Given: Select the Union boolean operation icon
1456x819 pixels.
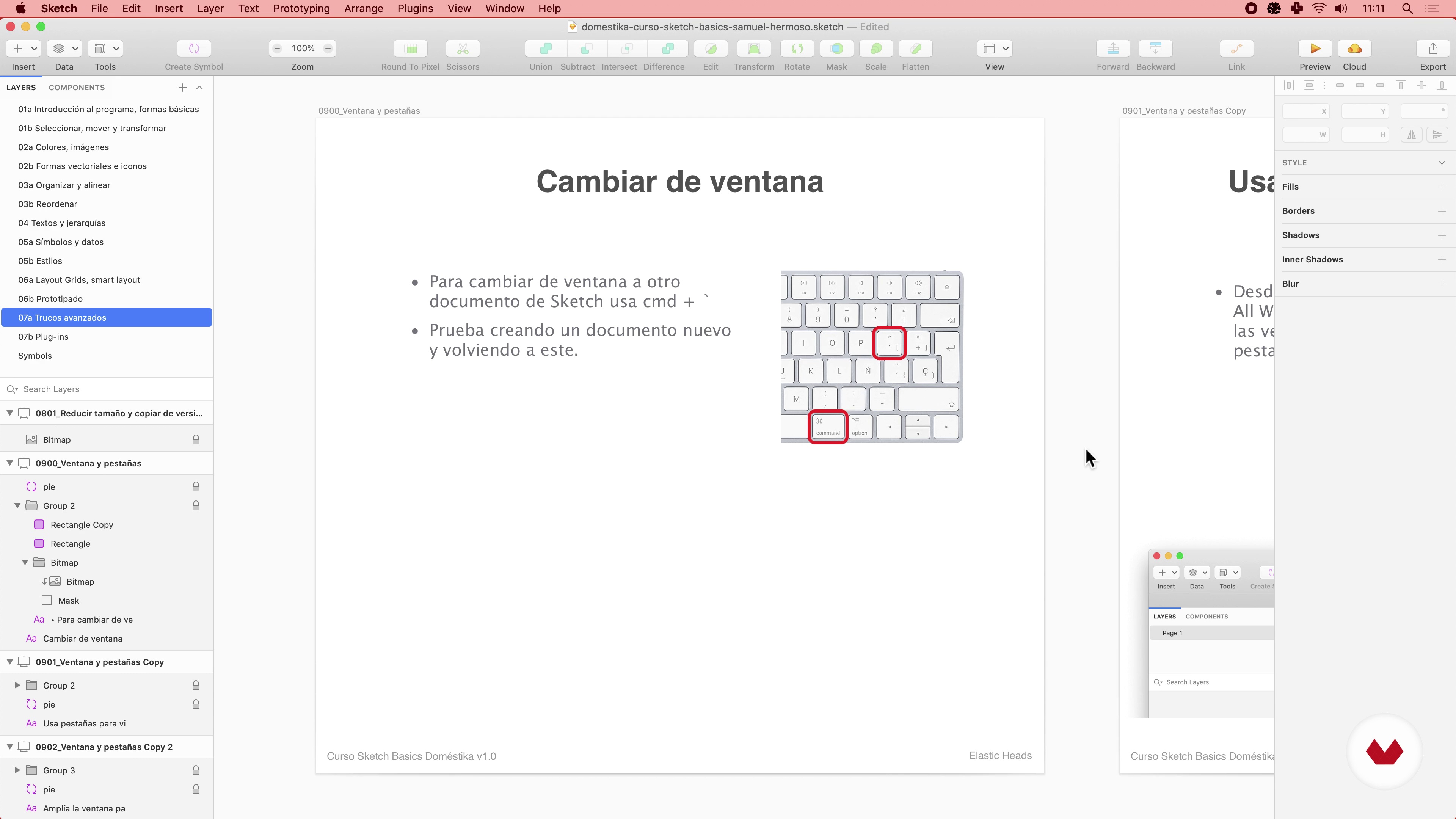Looking at the screenshot, I should click(546, 49).
